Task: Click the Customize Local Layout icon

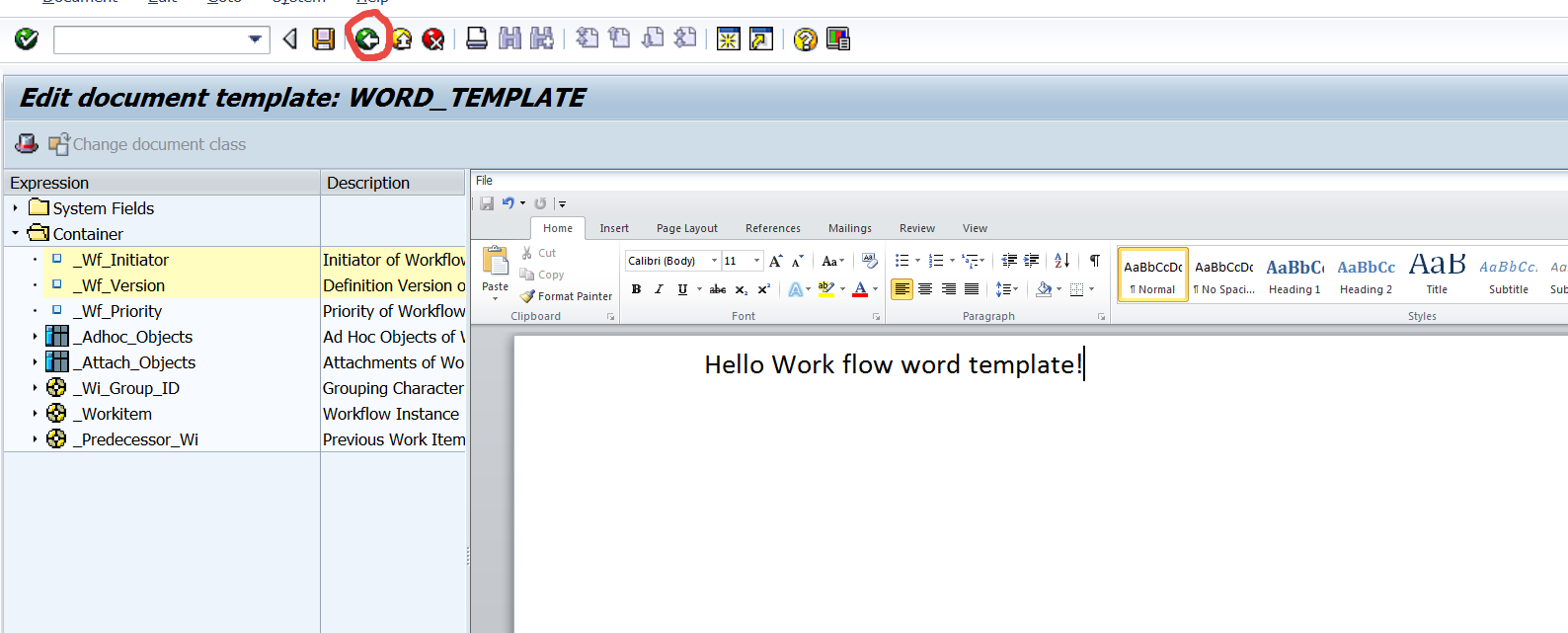Action: tap(838, 40)
